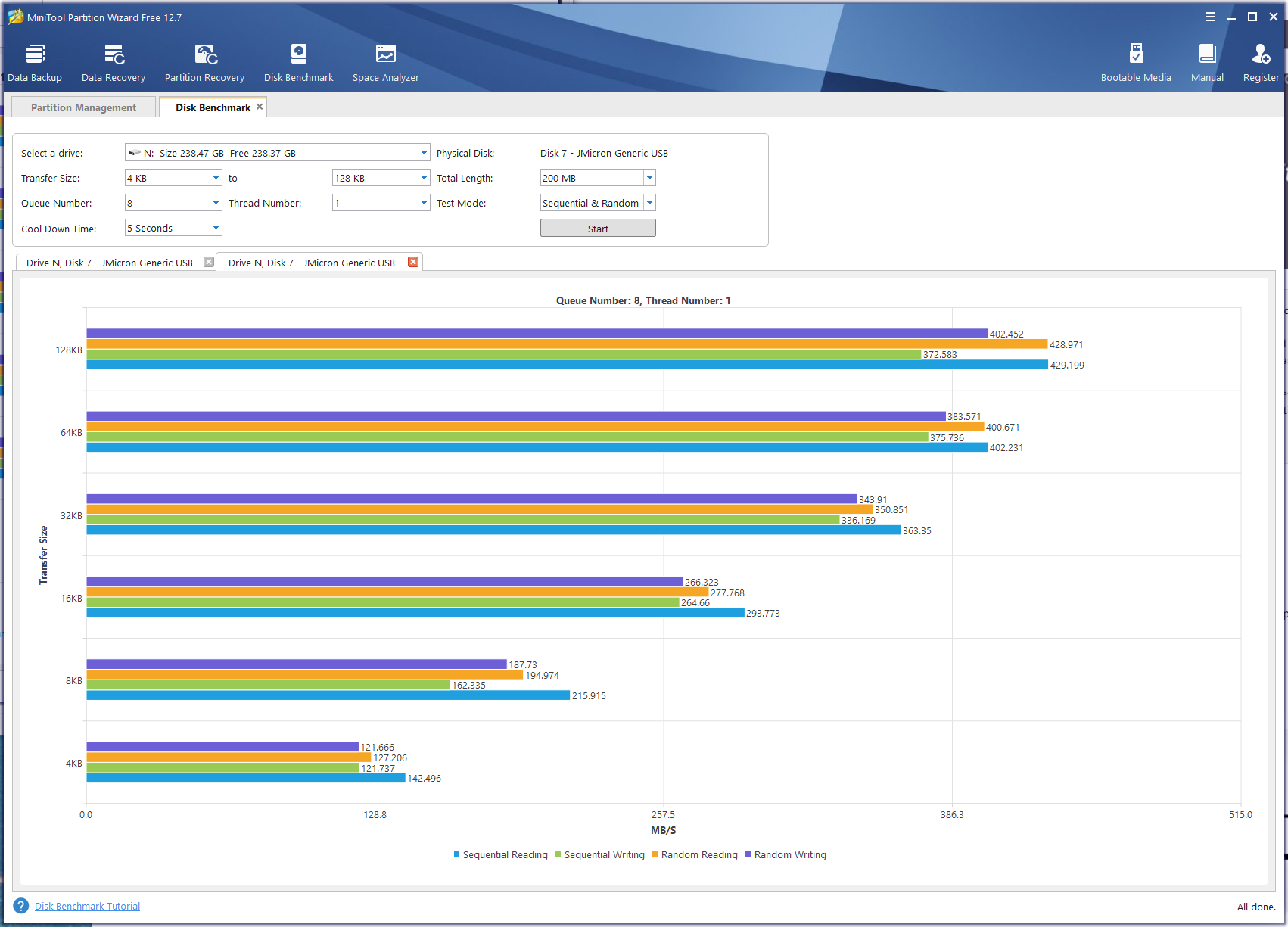Create Bootable Media

pyautogui.click(x=1136, y=63)
